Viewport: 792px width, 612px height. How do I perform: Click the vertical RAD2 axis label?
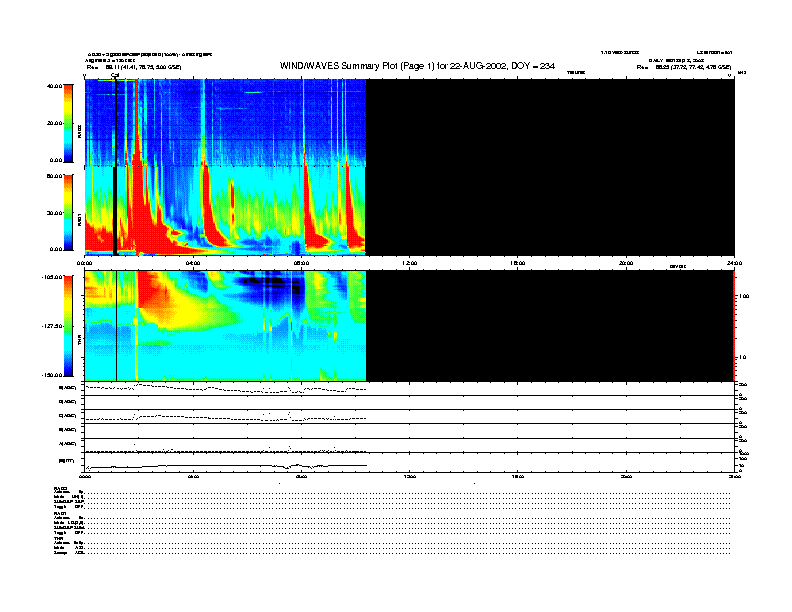pyautogui.click(x=79, y=131)
